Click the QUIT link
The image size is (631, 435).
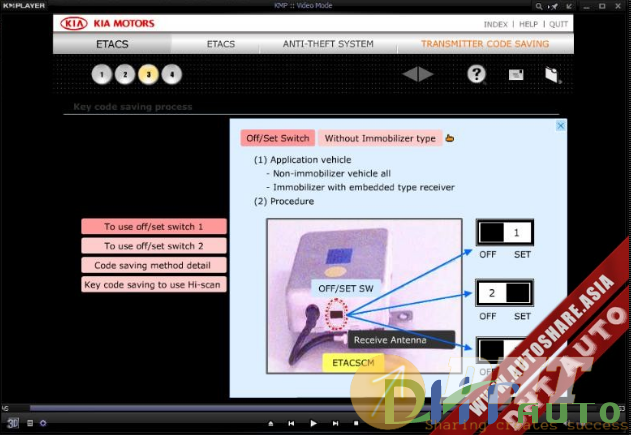tap(559, 24)
